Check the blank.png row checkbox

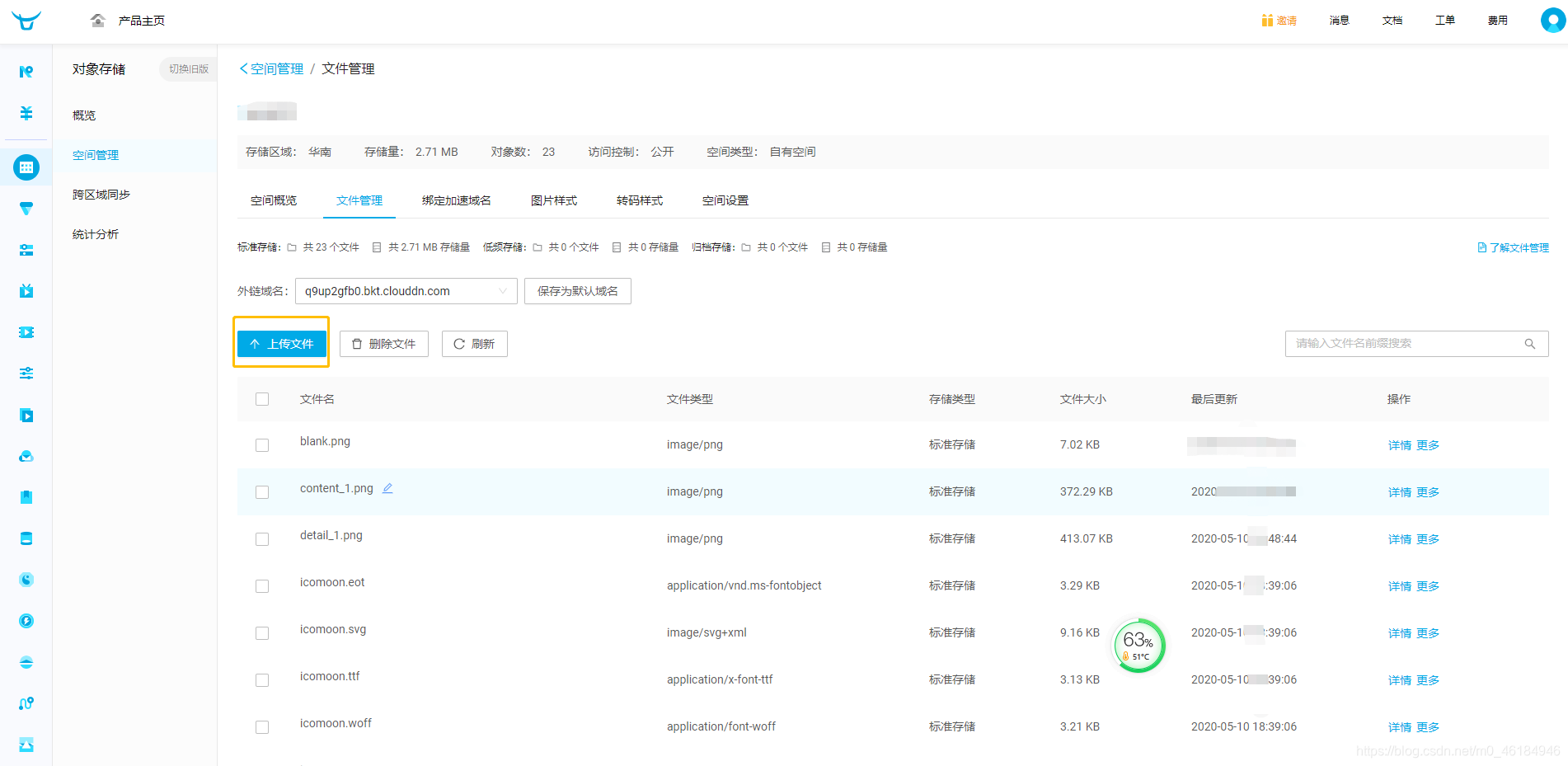click(x=262, y=445)
